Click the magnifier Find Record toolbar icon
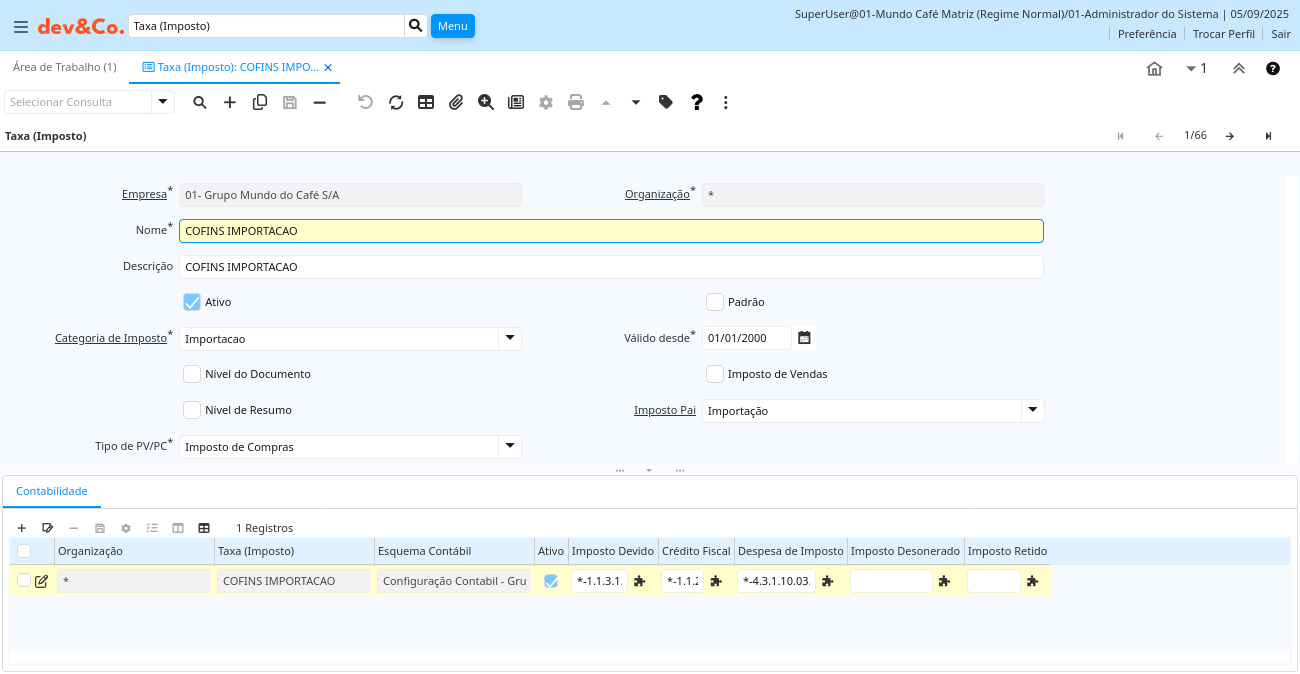This screenshot has width=1300, height=674. 200,102
